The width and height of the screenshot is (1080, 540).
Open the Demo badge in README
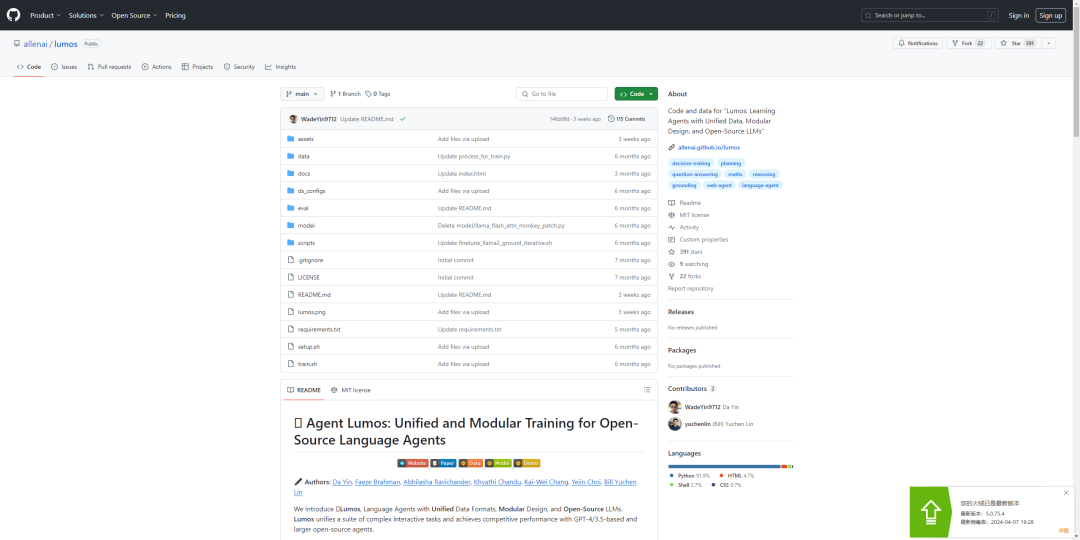[527, 464]
